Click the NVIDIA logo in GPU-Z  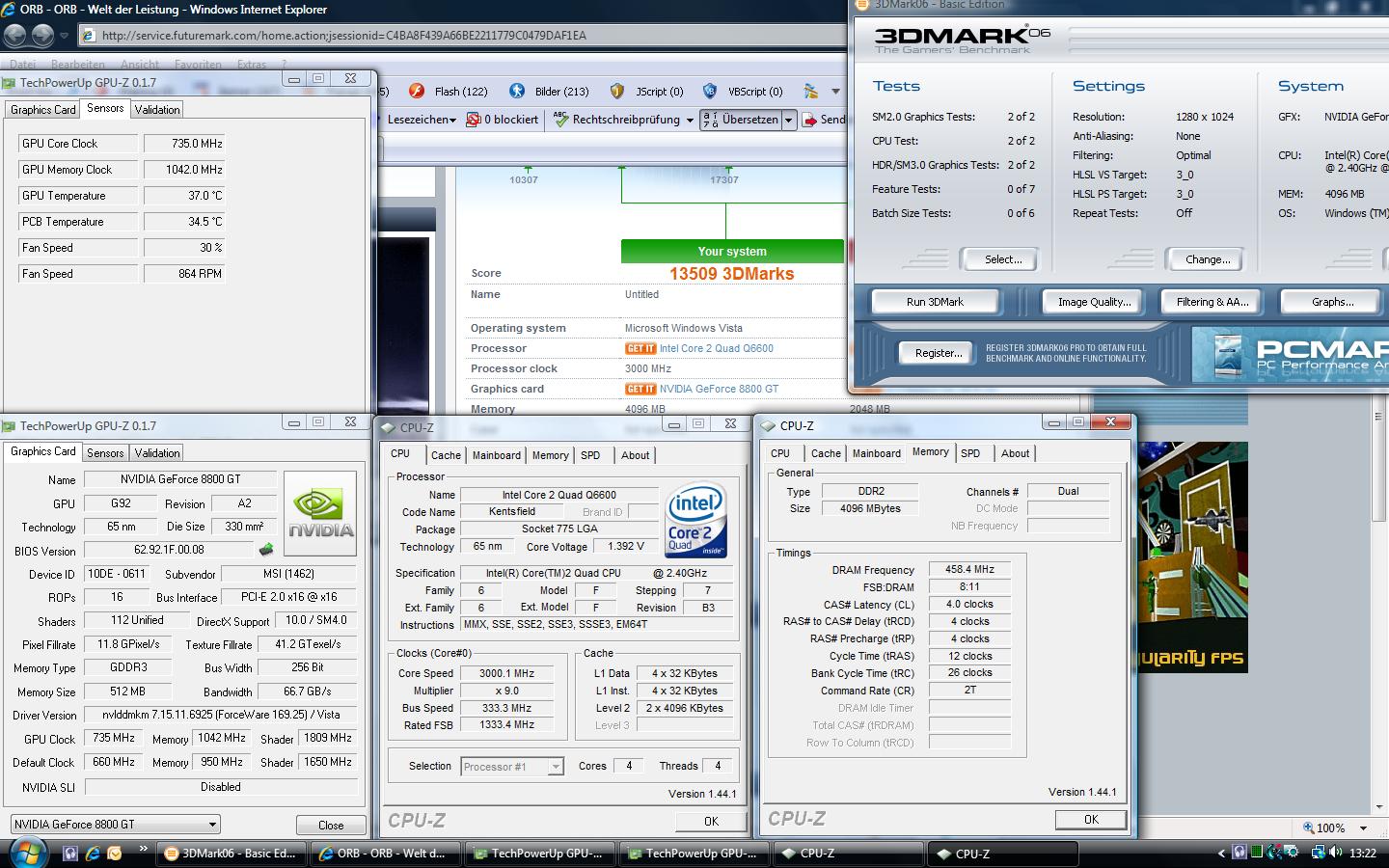(x=320, y=513)
